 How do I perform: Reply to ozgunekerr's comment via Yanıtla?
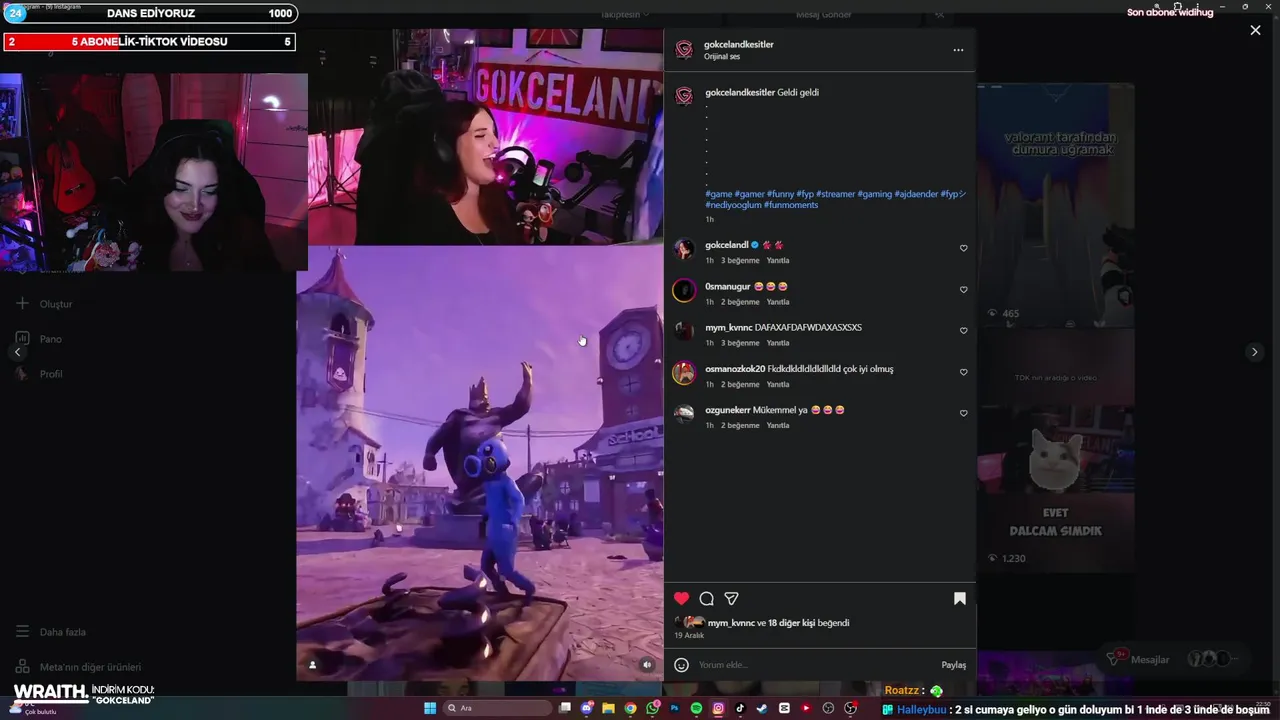pyautogui.click(x=778, y=425)
